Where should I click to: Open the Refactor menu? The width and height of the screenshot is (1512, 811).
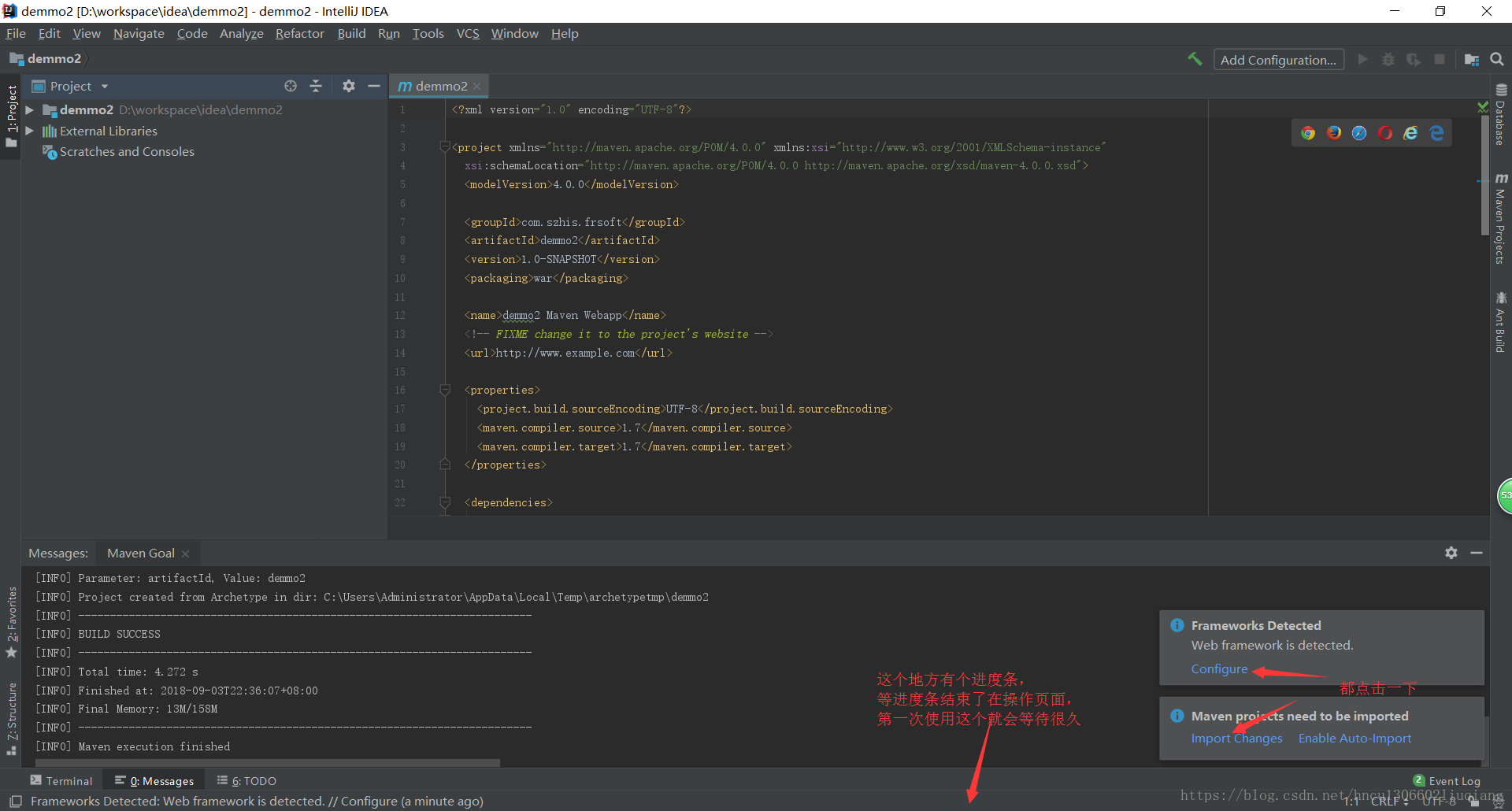(x=299, y=33)
